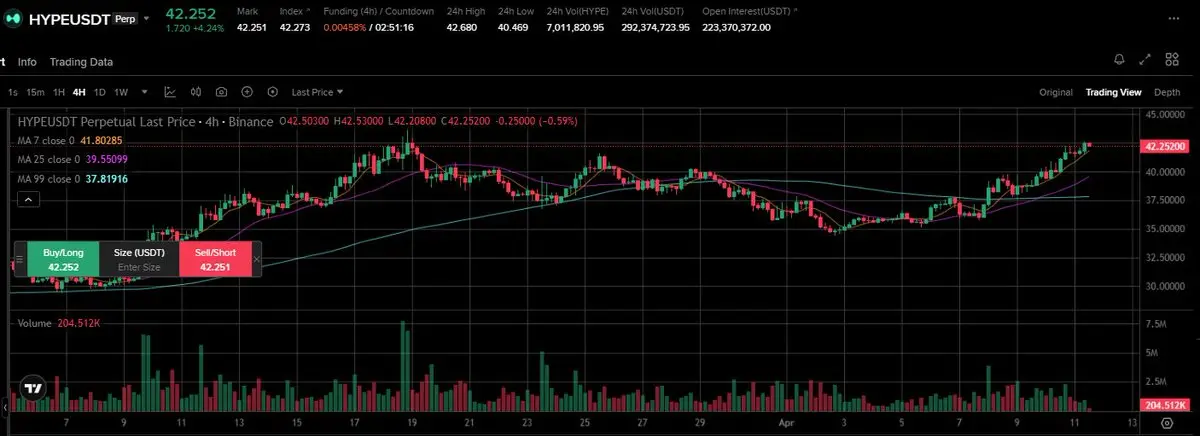Click the Sell/Short 42.251 button

click(x=215, y=259)
